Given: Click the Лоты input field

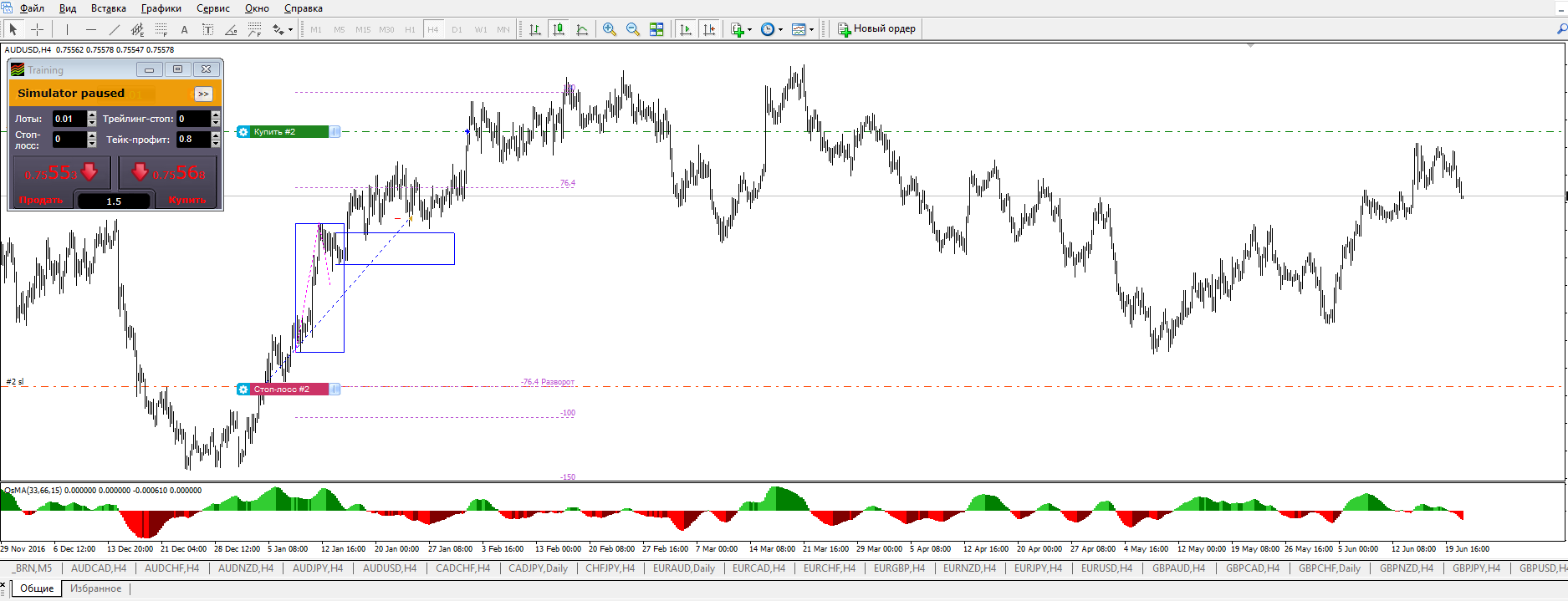Looking at the screenshot, I should [x=69, y=119].
